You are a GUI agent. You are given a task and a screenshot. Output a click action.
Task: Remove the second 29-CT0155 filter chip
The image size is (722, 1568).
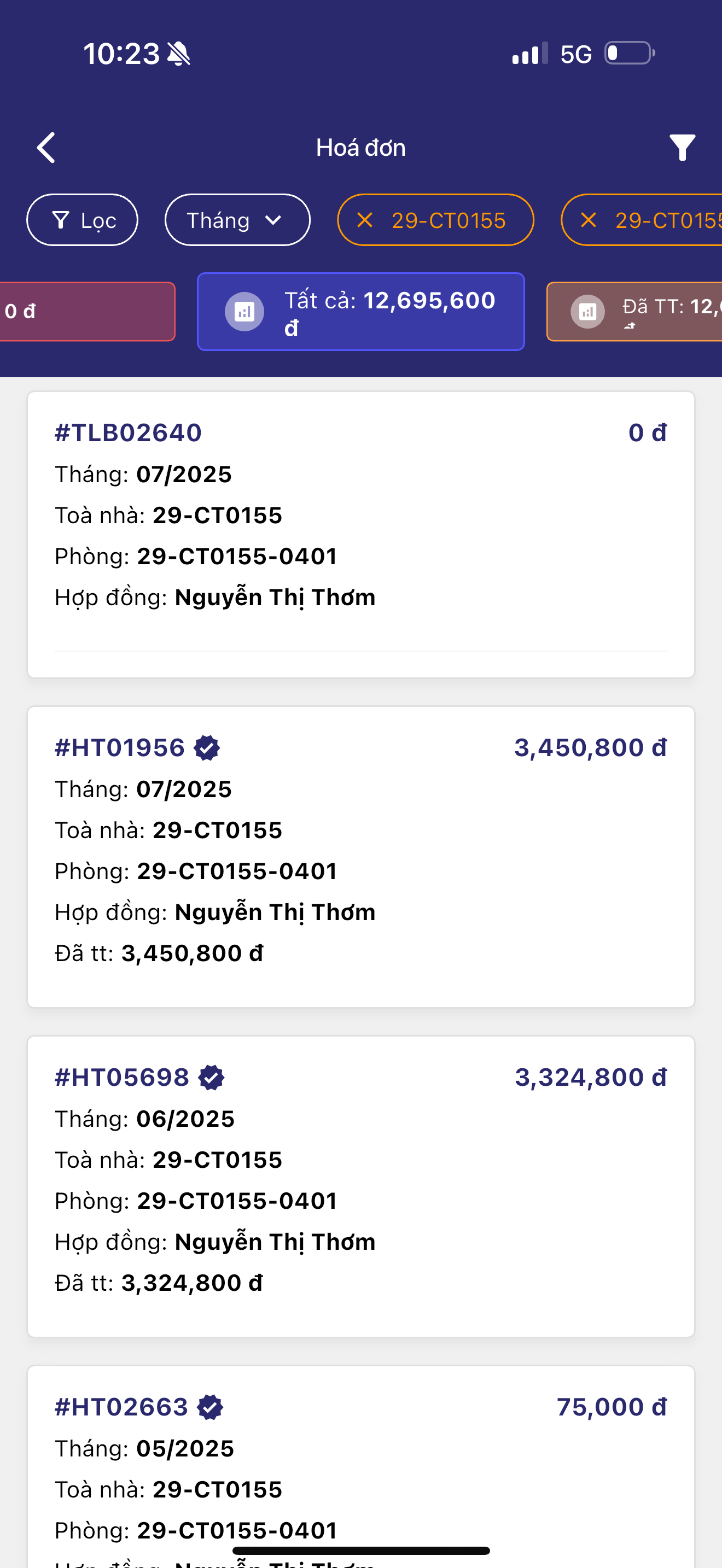[588, 220]
